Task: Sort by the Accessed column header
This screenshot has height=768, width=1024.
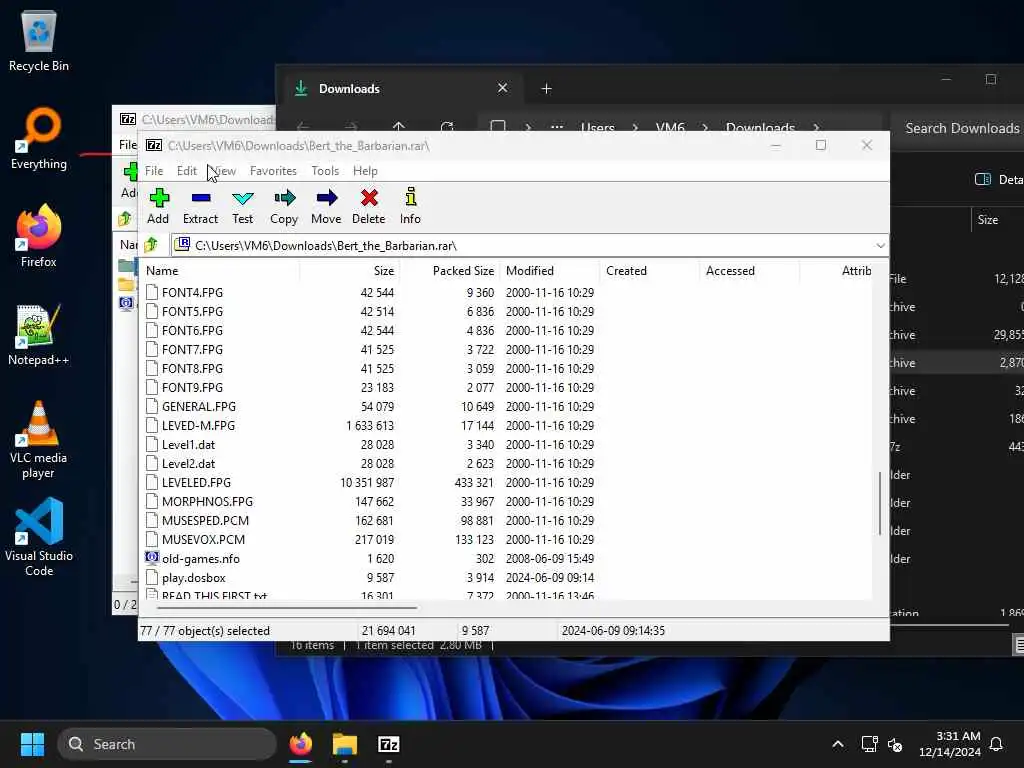Action: (x=749, y=270)
